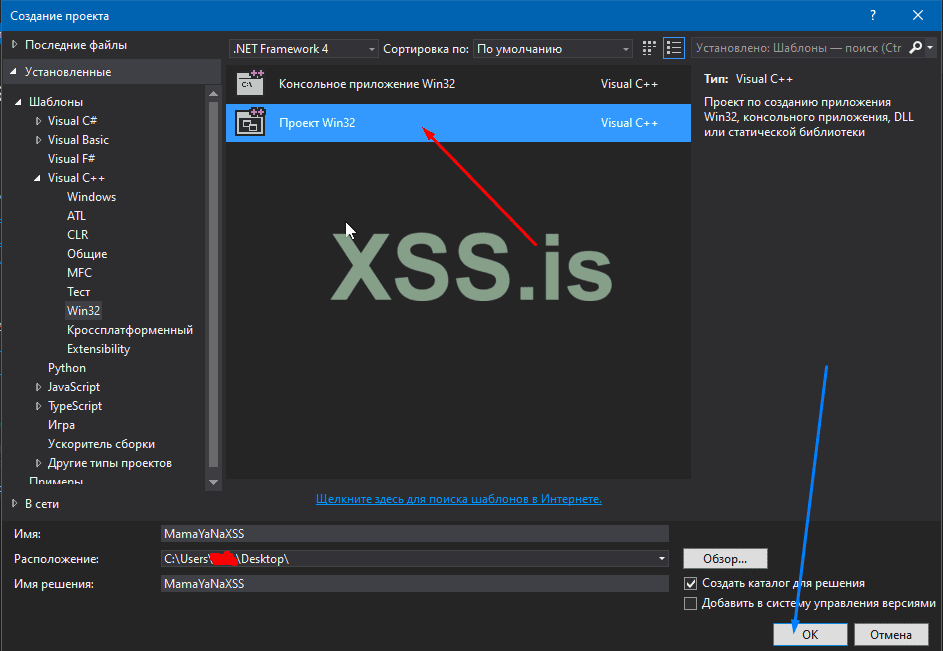Open the .NET Framework 4 dropdown
This screenshot has height=651, width=943.
tap(371, 47)
